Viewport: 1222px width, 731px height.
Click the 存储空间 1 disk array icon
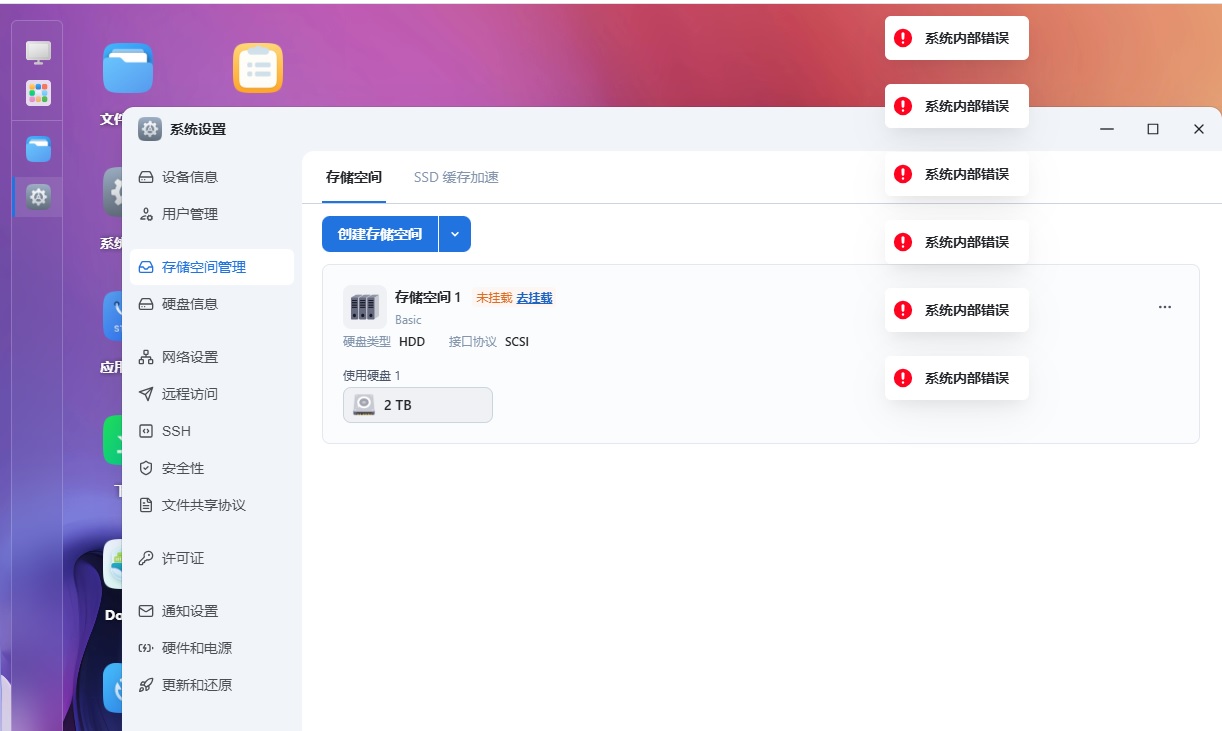click(364, 307)
